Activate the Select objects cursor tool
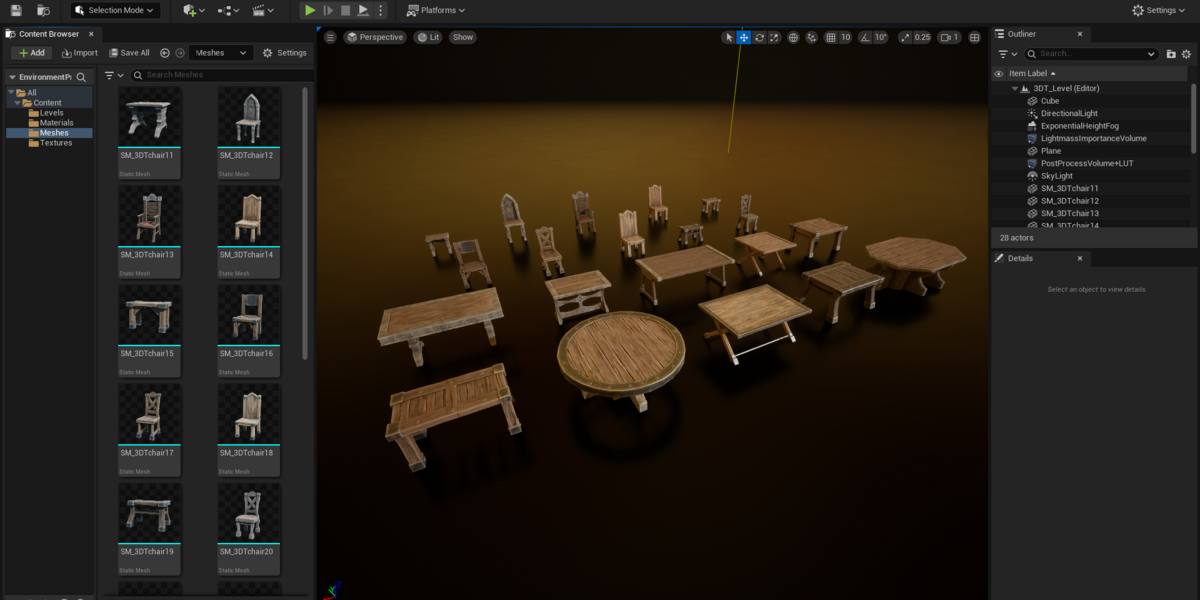 728,37
